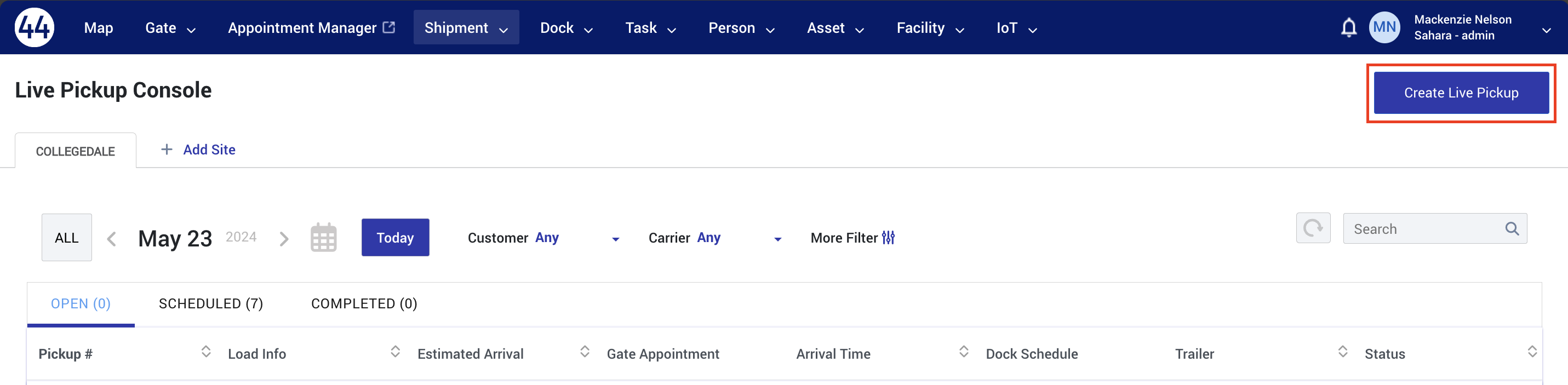Click the MN user avatar
Image resolution: width=1568 pixels, height=385 pixels.
pyautogui.click(x=1384, y=27)
